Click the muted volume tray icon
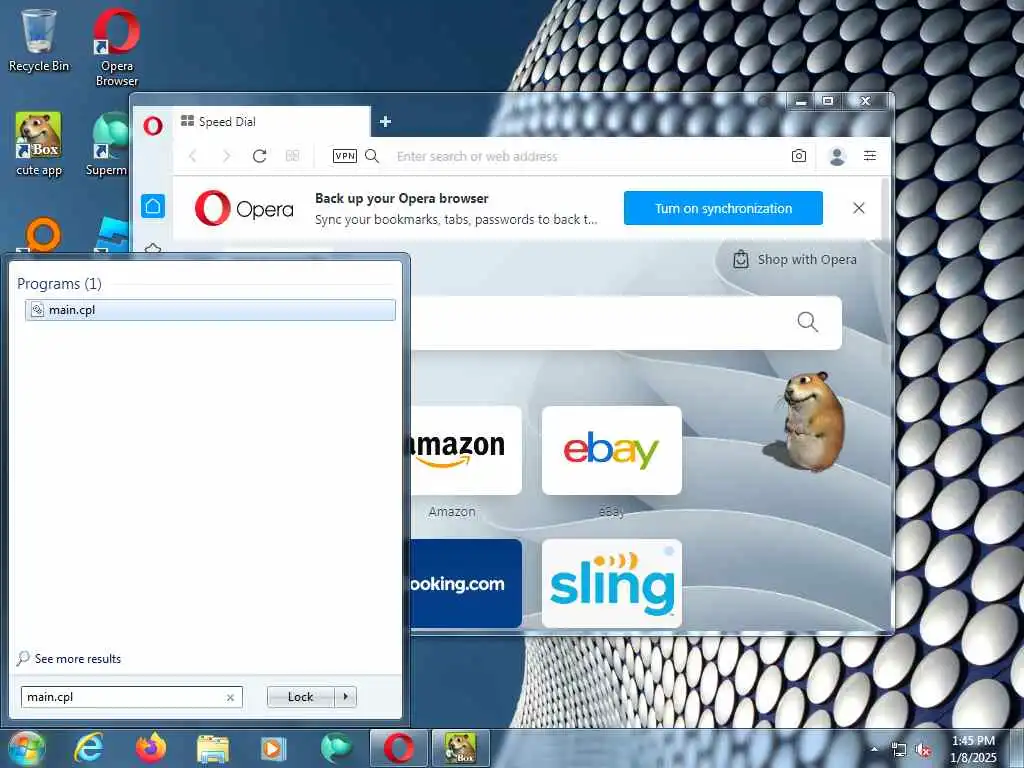The width and height of the screenshot is (1024, 768). (x=923, y=750)
